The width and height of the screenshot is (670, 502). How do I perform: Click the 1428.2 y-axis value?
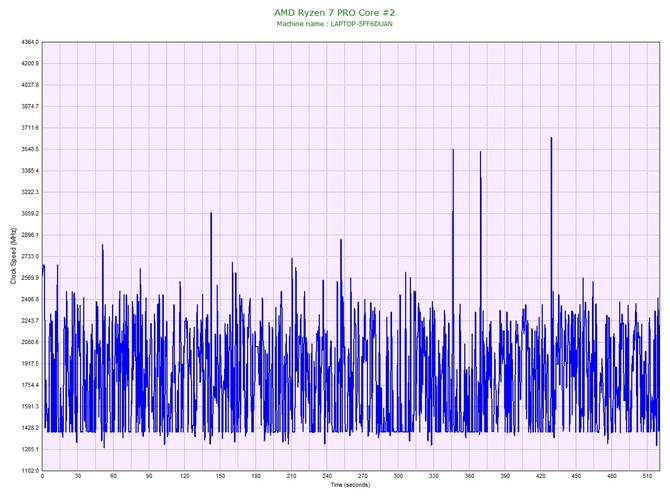tap(30, 428)
